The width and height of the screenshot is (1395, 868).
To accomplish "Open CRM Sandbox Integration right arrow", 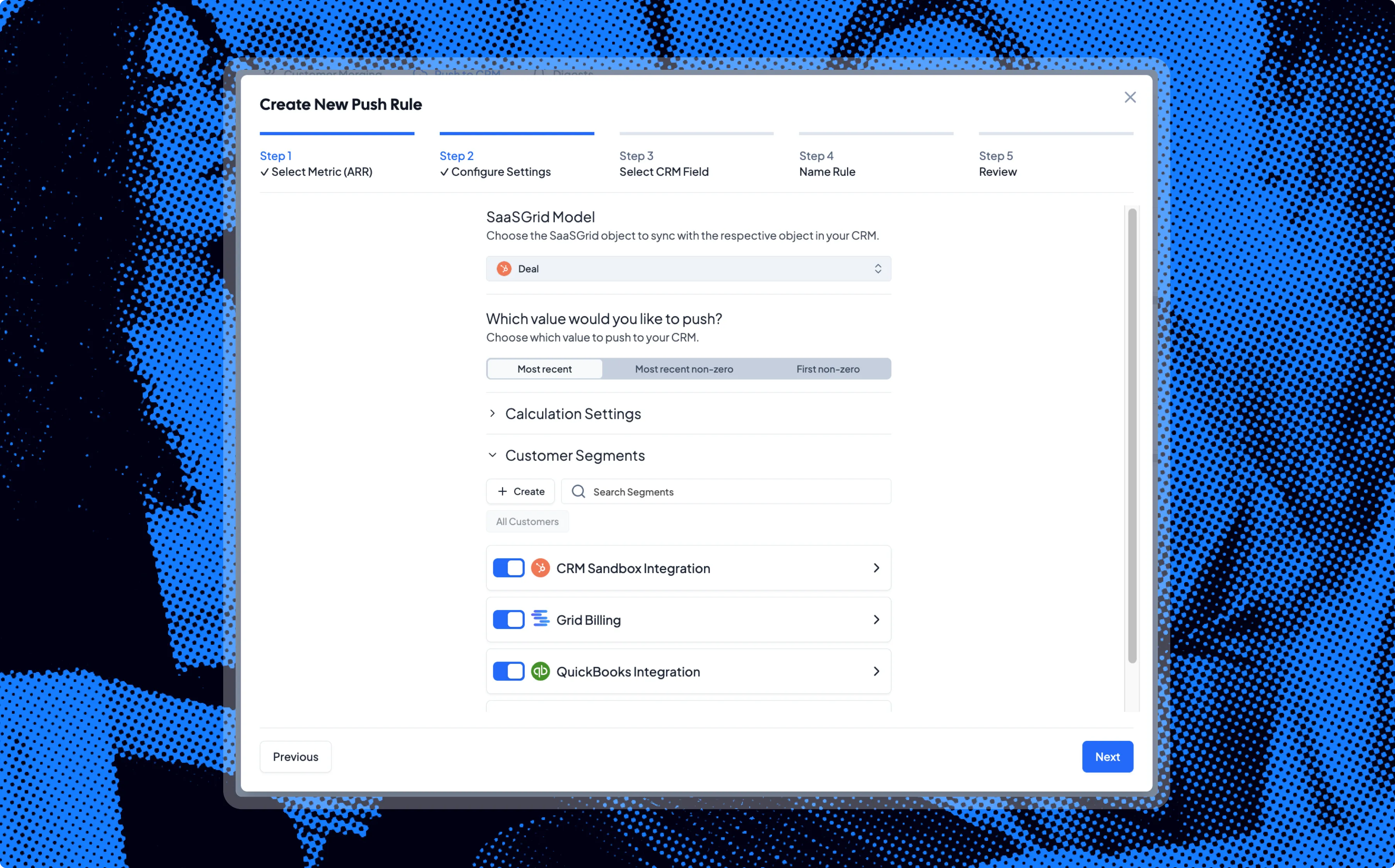I will 876,568.
